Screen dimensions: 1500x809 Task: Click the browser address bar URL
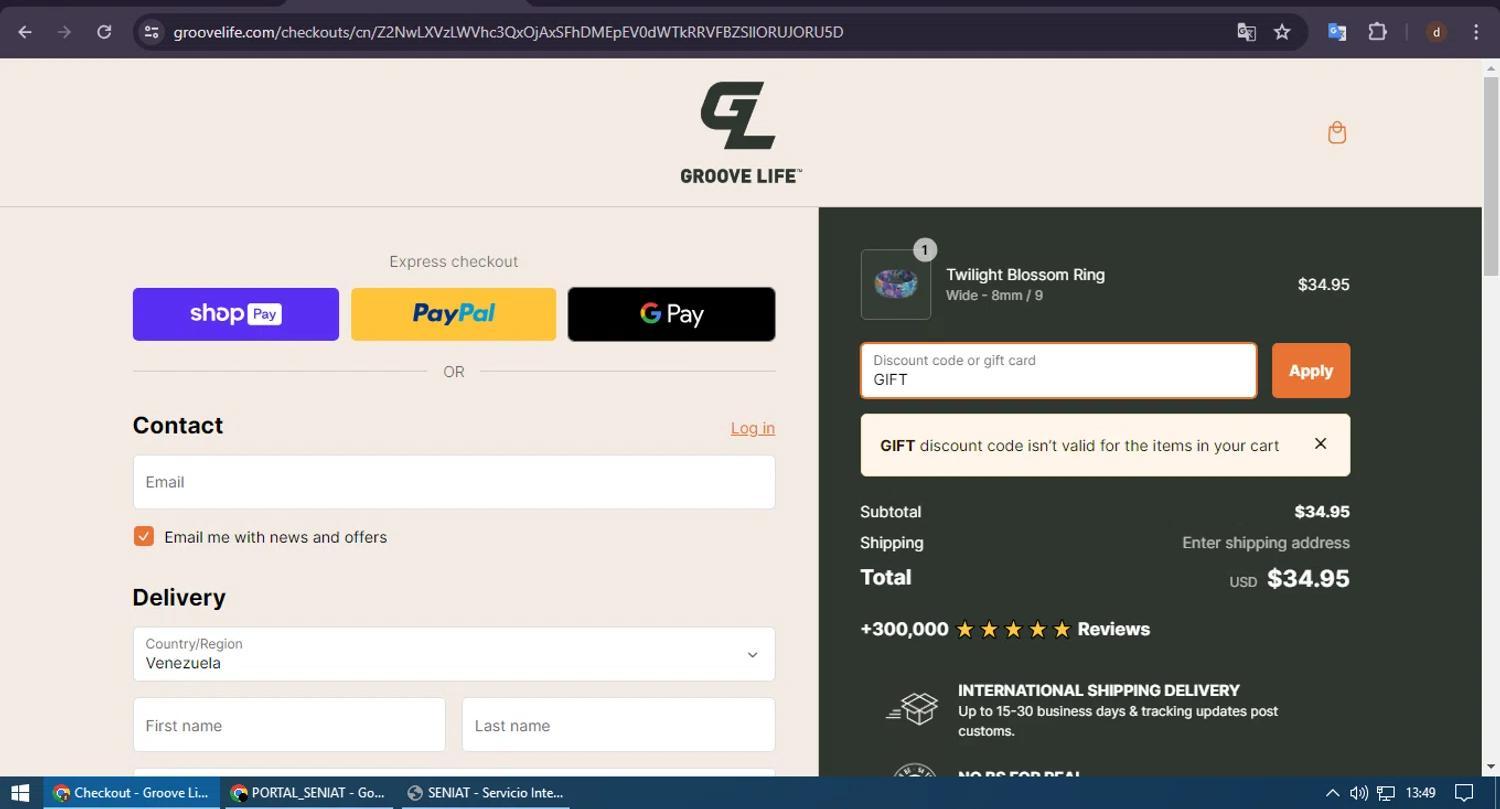pyautogui.click(x=508, y=32)
